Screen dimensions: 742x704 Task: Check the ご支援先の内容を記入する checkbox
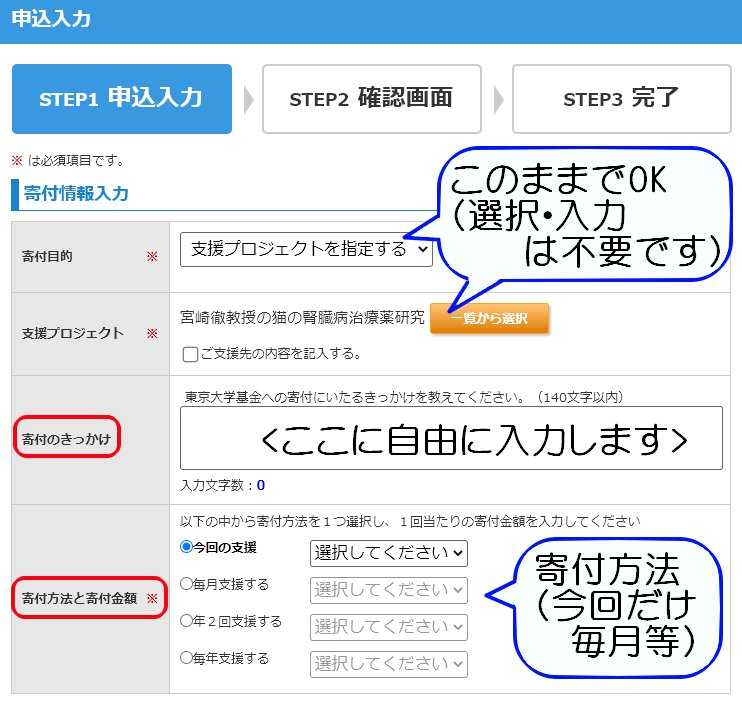click(190, 354)
